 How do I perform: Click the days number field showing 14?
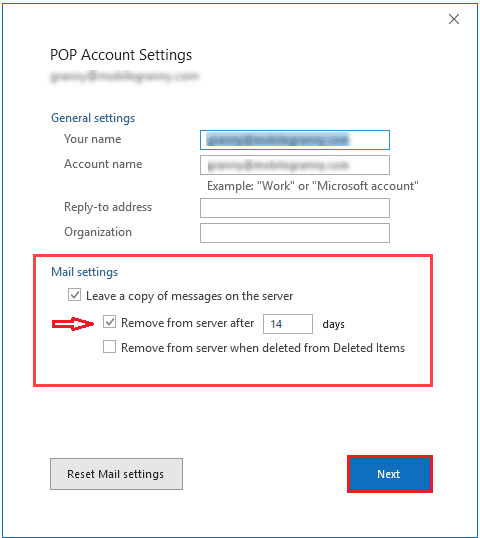pos(288,324)
